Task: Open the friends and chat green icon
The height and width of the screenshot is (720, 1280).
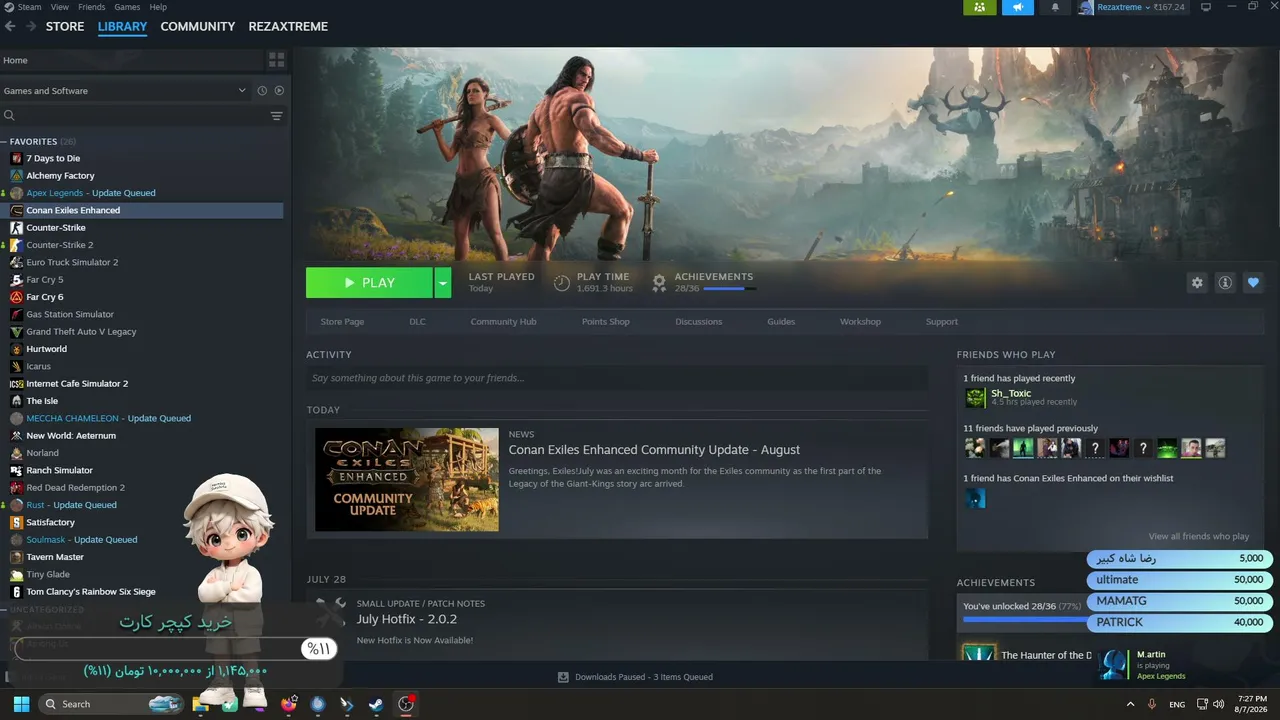Action: point(979,7)
